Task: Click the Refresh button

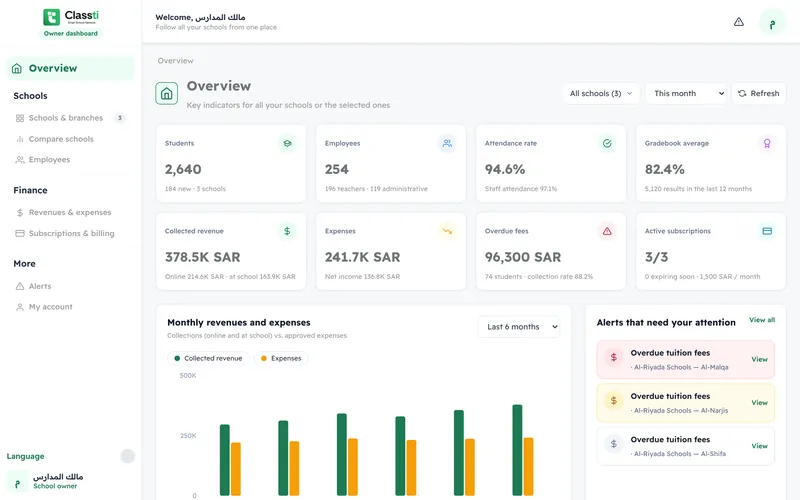Action: pos(759,93)
